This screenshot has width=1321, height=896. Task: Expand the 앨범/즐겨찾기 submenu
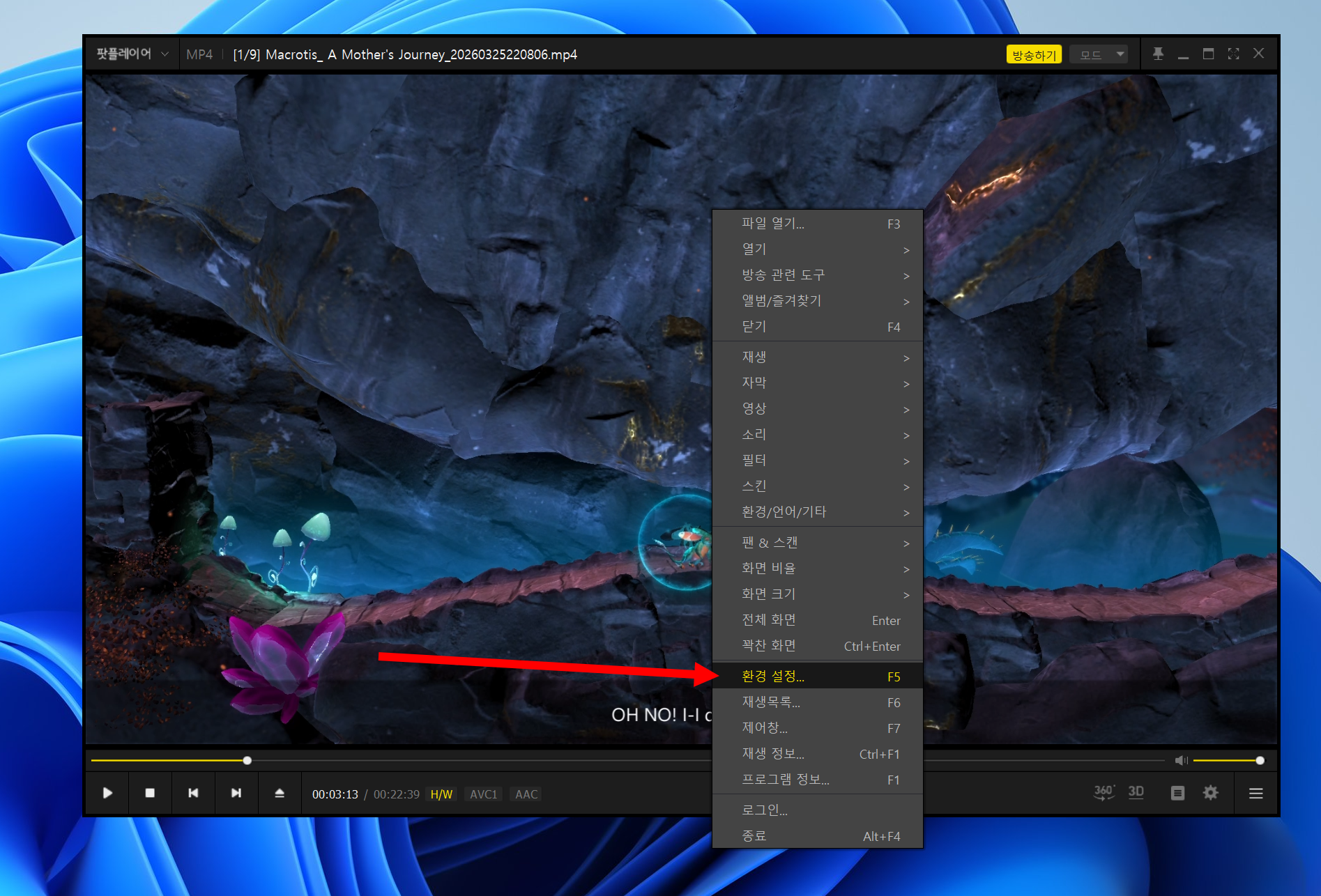click(x=818, y=301)
